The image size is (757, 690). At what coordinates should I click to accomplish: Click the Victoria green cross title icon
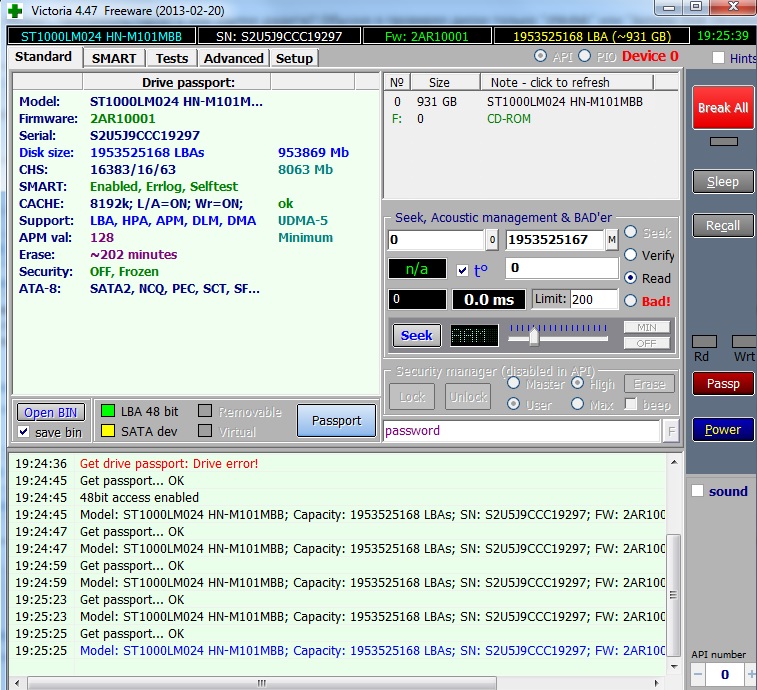[x=13, y=9]
